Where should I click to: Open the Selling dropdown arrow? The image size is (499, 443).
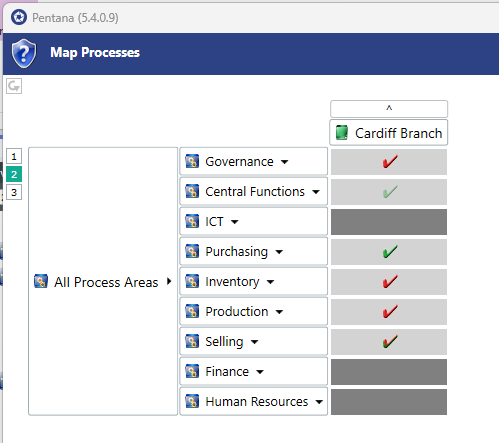coord(254,342)
